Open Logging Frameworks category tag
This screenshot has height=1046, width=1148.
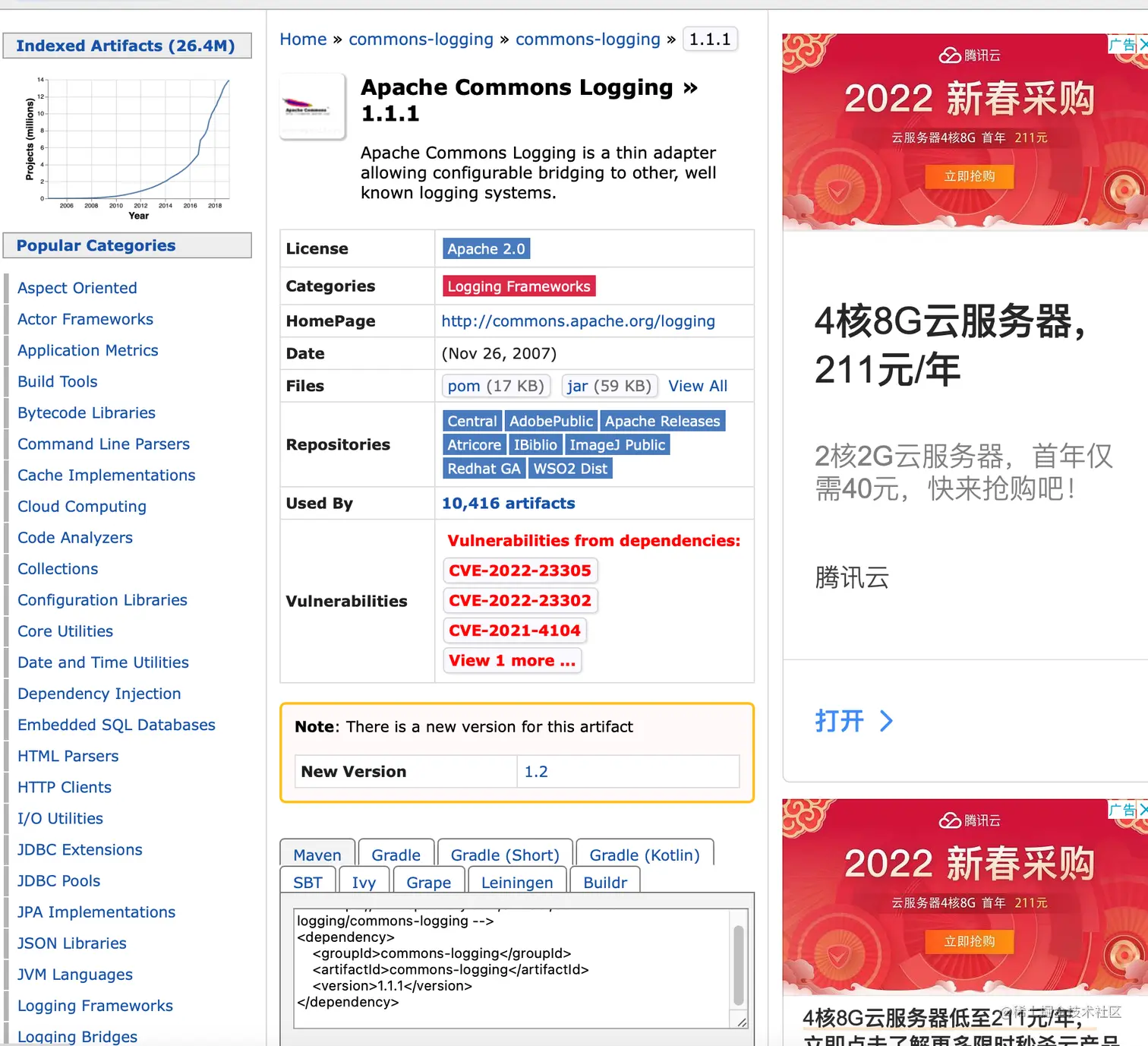(519, 286)
